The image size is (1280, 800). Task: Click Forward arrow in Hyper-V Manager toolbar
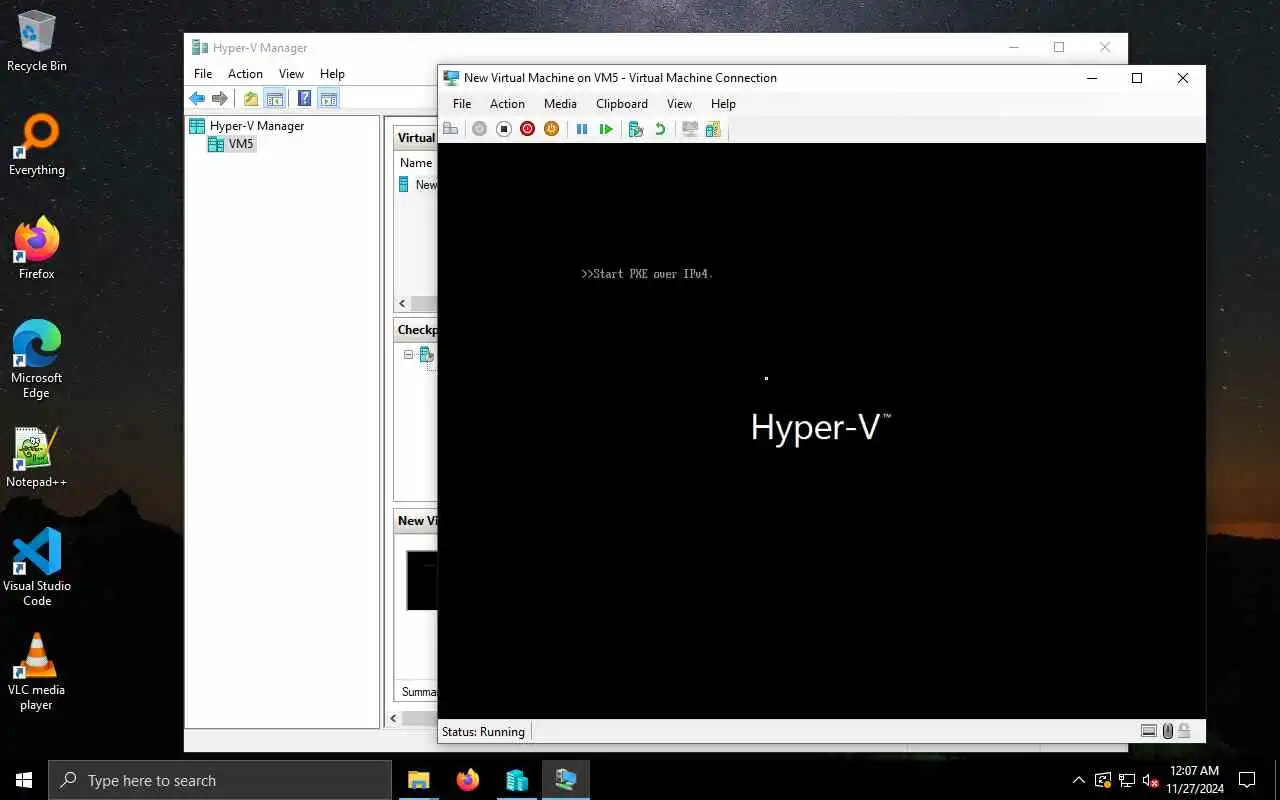pos(220,98)
